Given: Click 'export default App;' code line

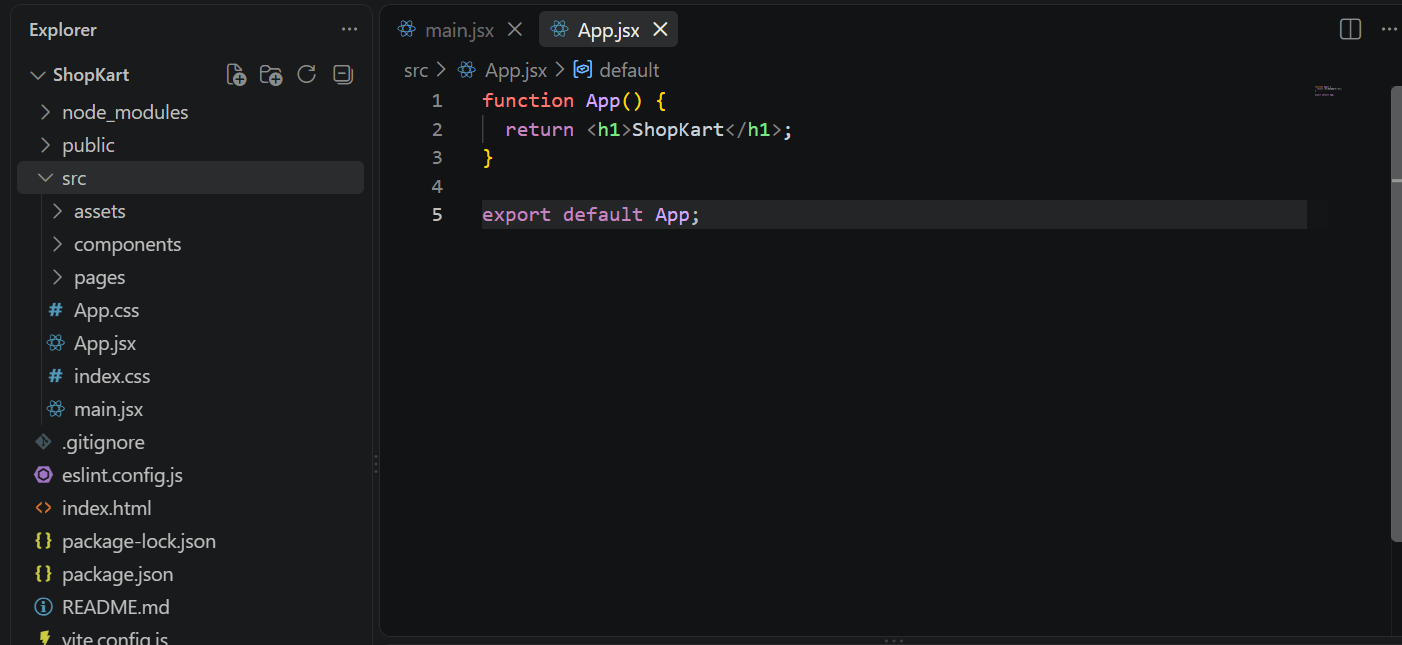Looking at the screenshot, I should tap(591, 214).
